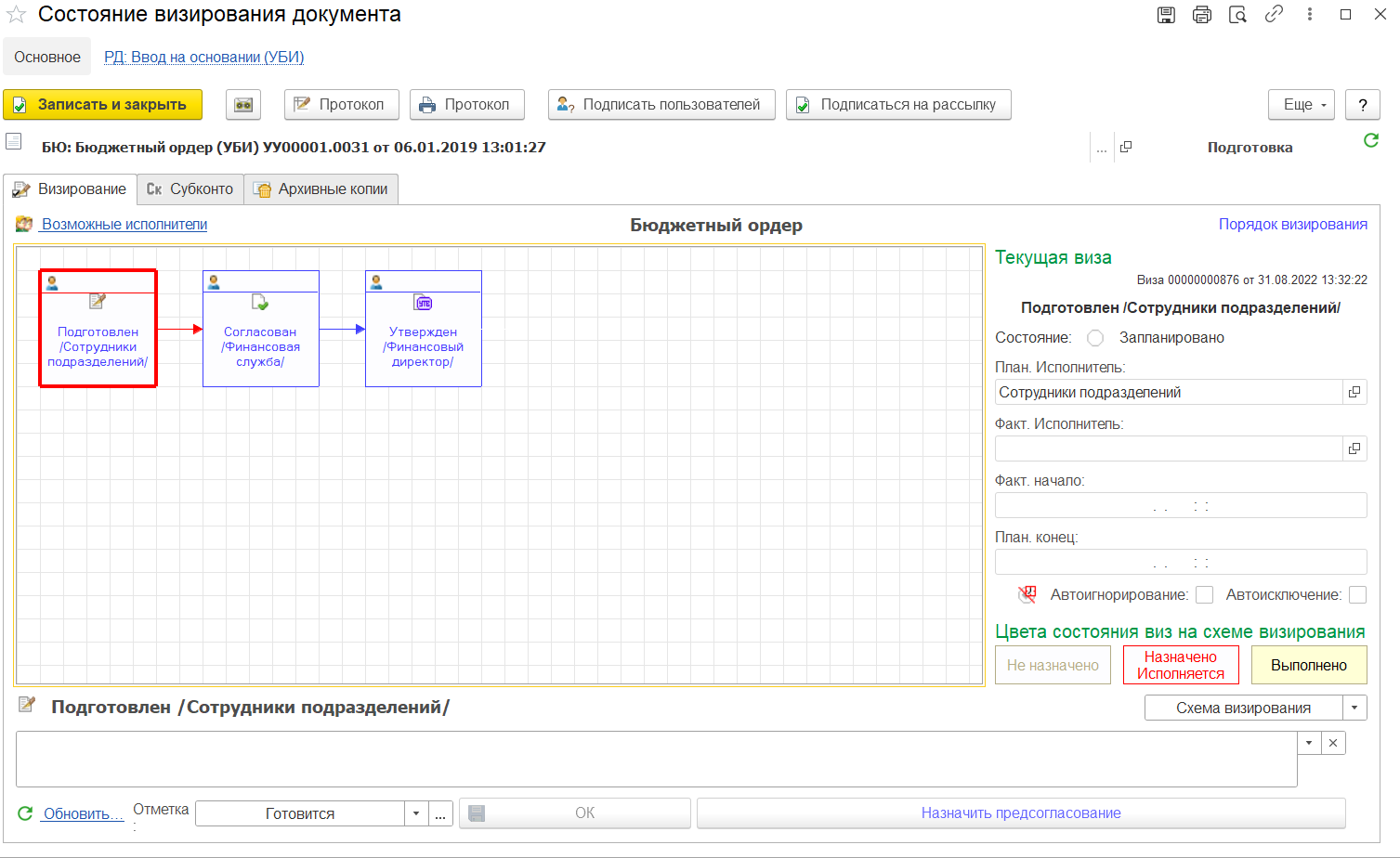Image resolution: width=1400 pixels, height=858 pixels.
Task: Click Подписать пользователей button
Action: click(661, 105)
